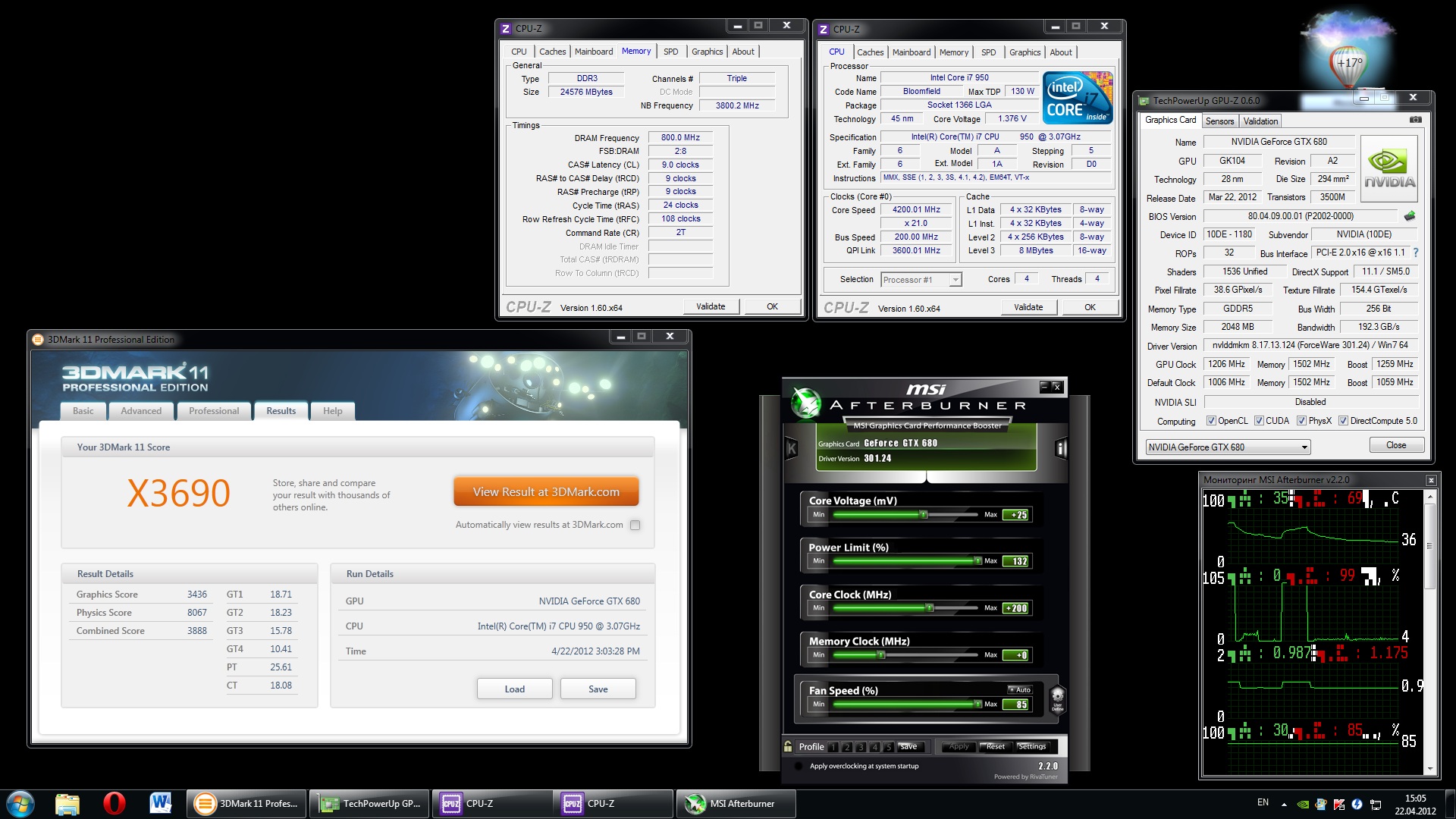Click Afterburner Reset button

click(x=995, y=747)
